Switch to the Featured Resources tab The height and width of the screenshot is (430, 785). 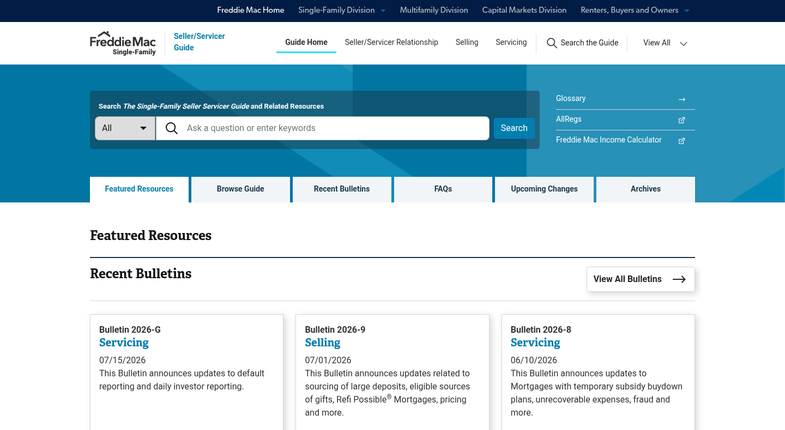click(x=139, y=189)
